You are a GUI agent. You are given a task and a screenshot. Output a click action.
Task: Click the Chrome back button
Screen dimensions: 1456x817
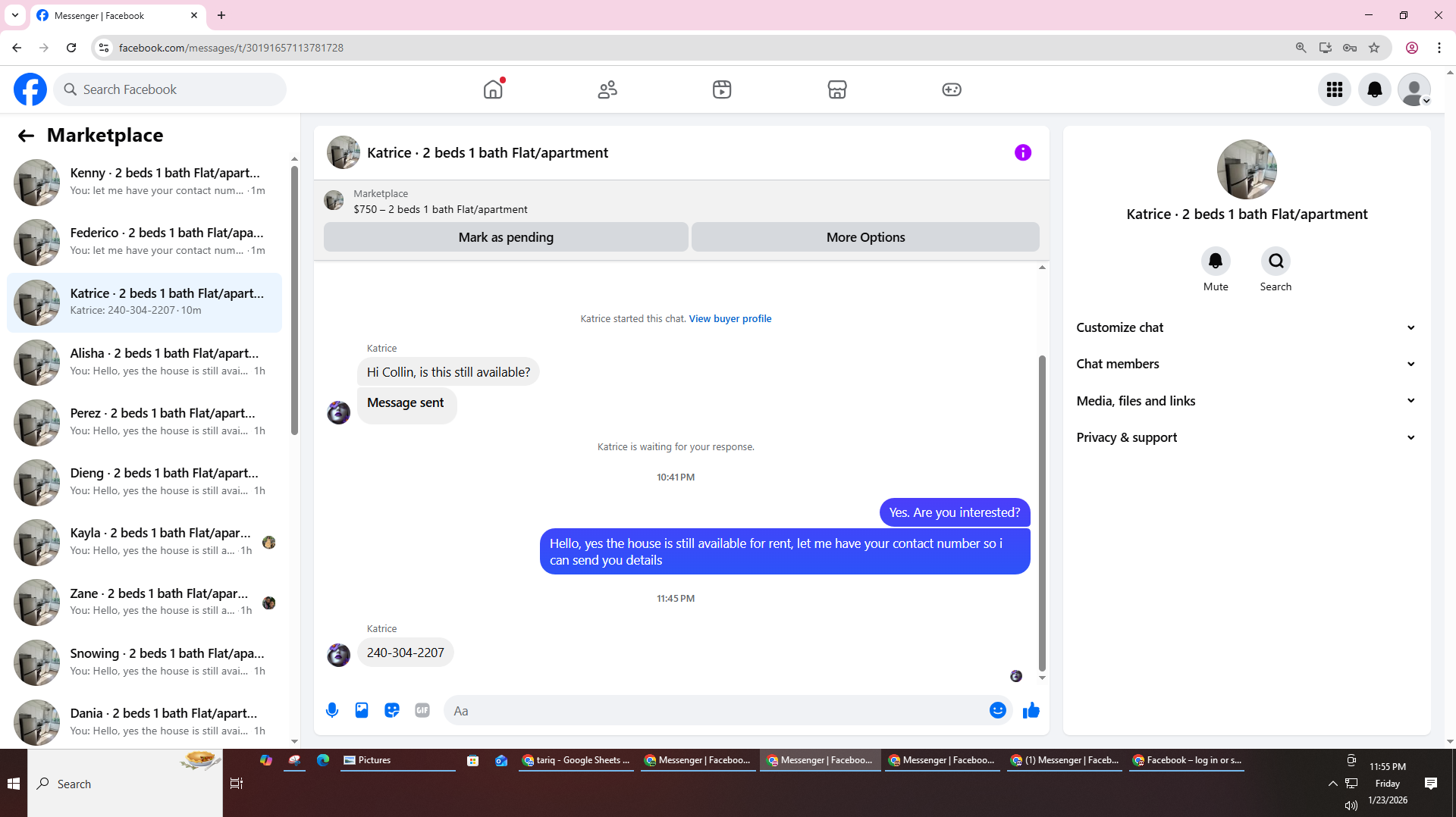pyautogui.click(x=17, y=48)
